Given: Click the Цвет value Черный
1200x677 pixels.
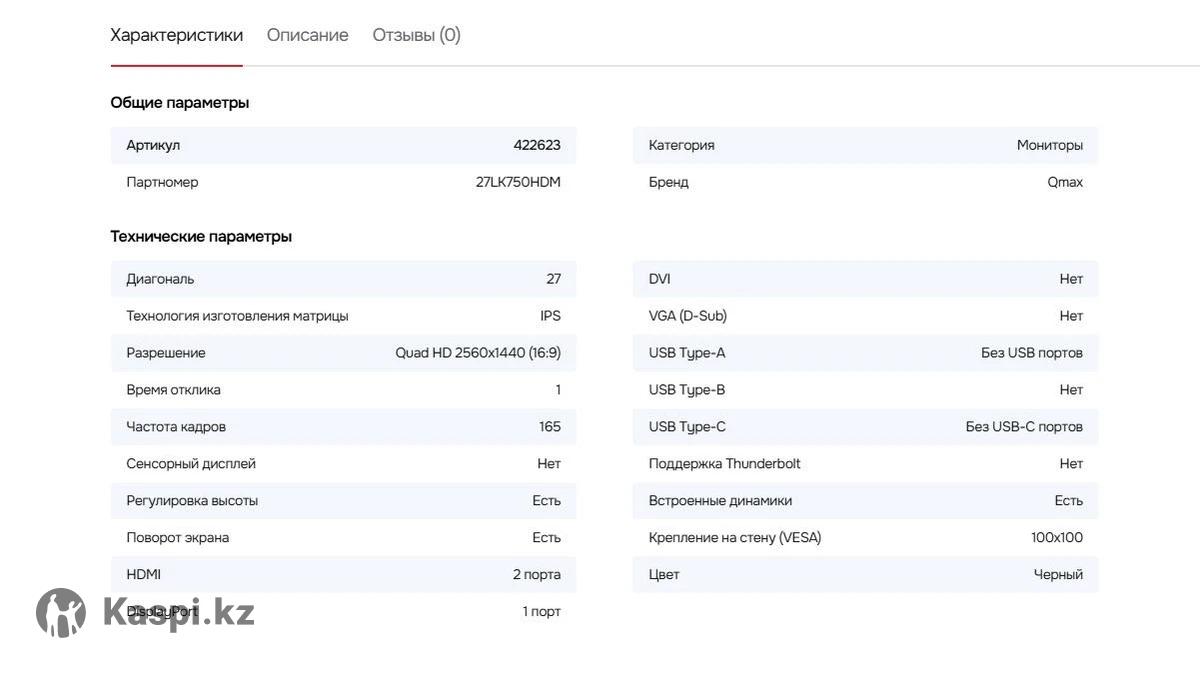Looking at the screenshot, I should click(1058, 575).
